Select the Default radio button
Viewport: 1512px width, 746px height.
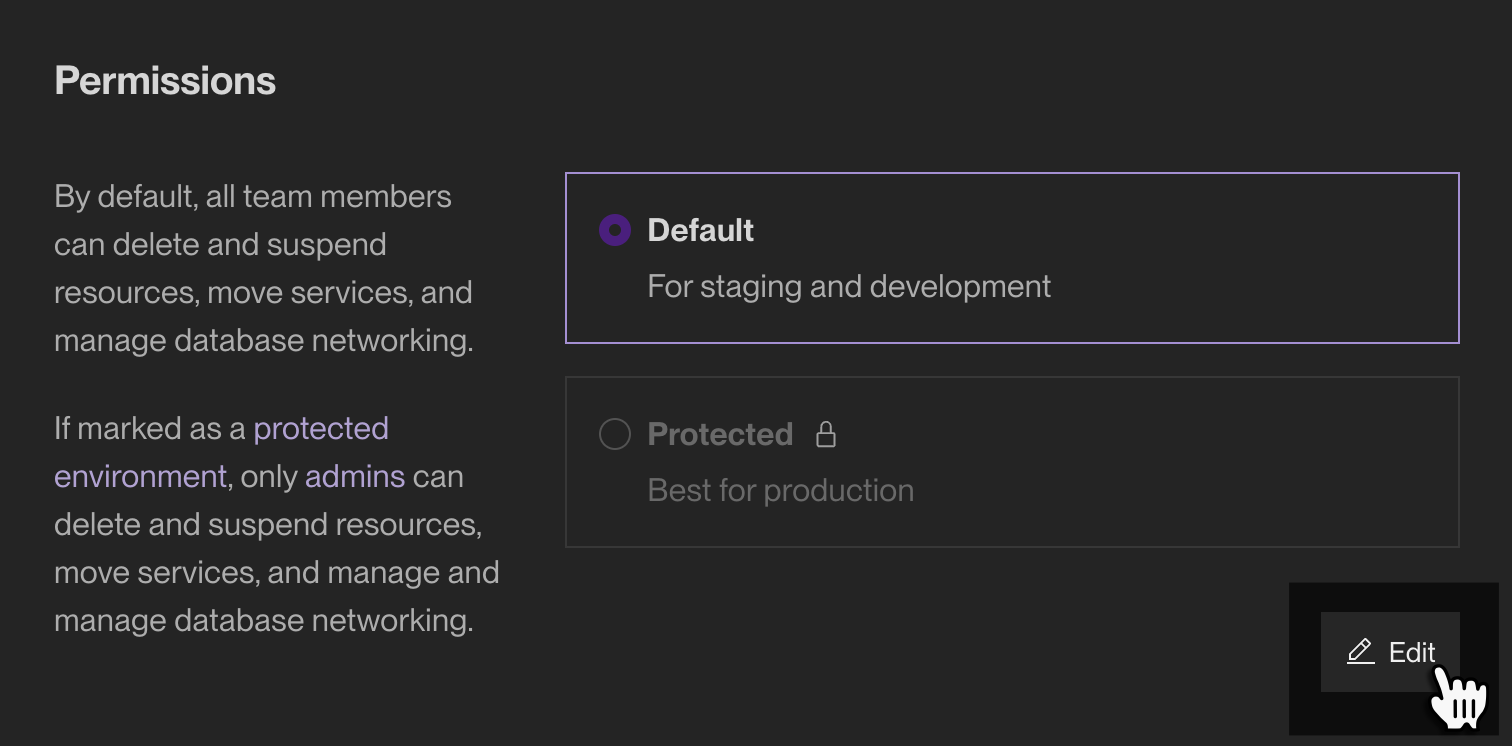coord(614,229)
